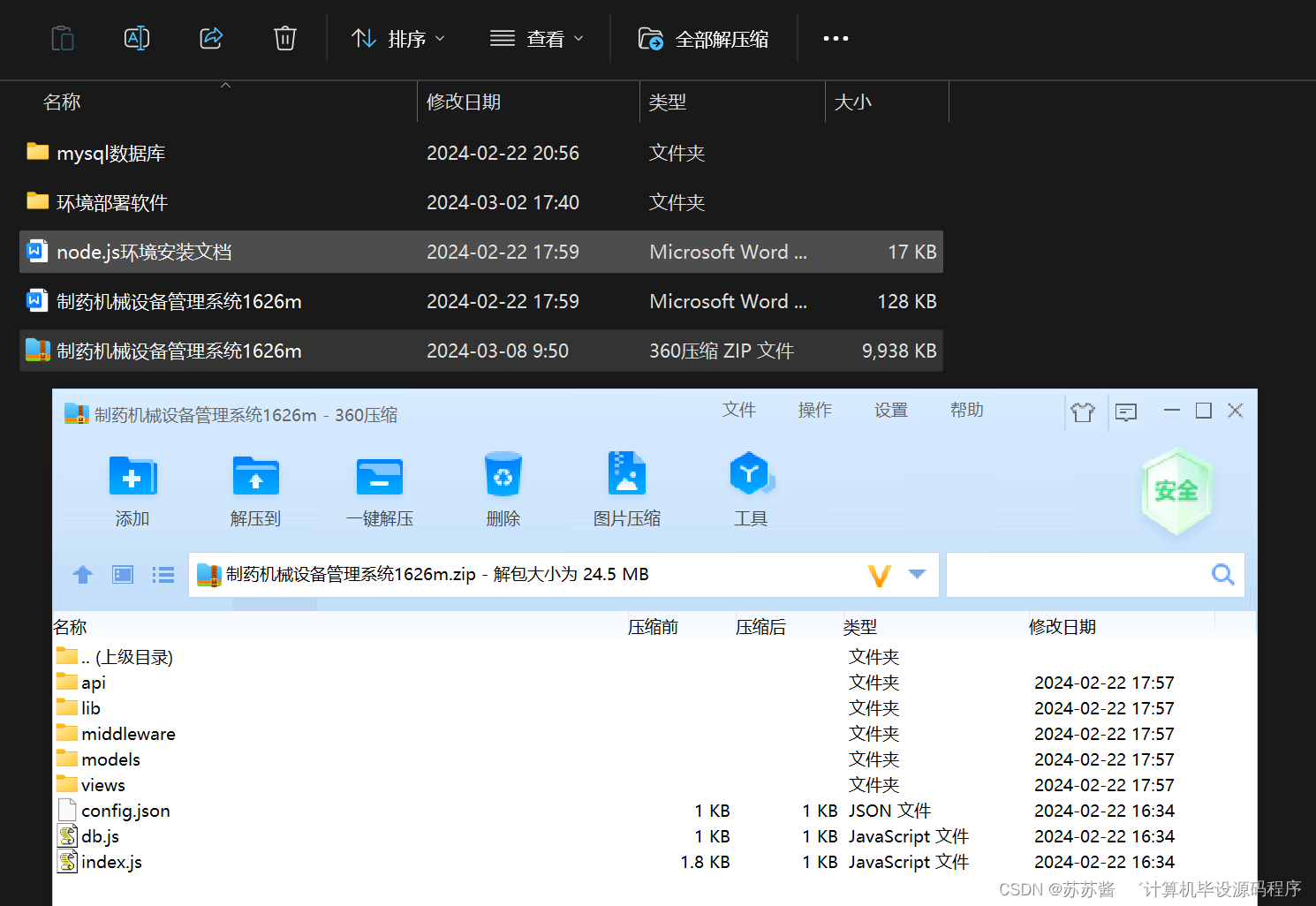Click the search magnifier in 360压缩
This screenshot has height=906, width=1316.
(x=1222, y=574)
